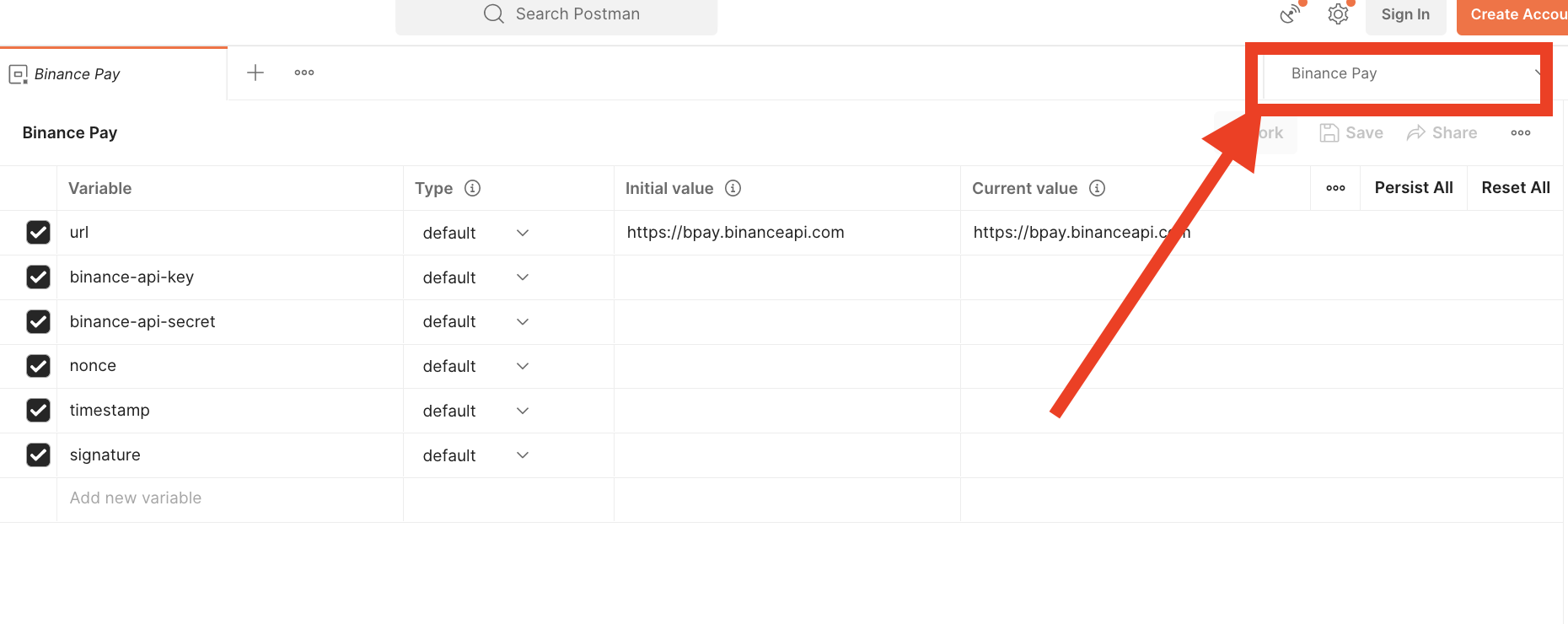Click binance-api-key initial value cell
The height and width of the screenshot is (624, 1568).
tap(787, 277)
